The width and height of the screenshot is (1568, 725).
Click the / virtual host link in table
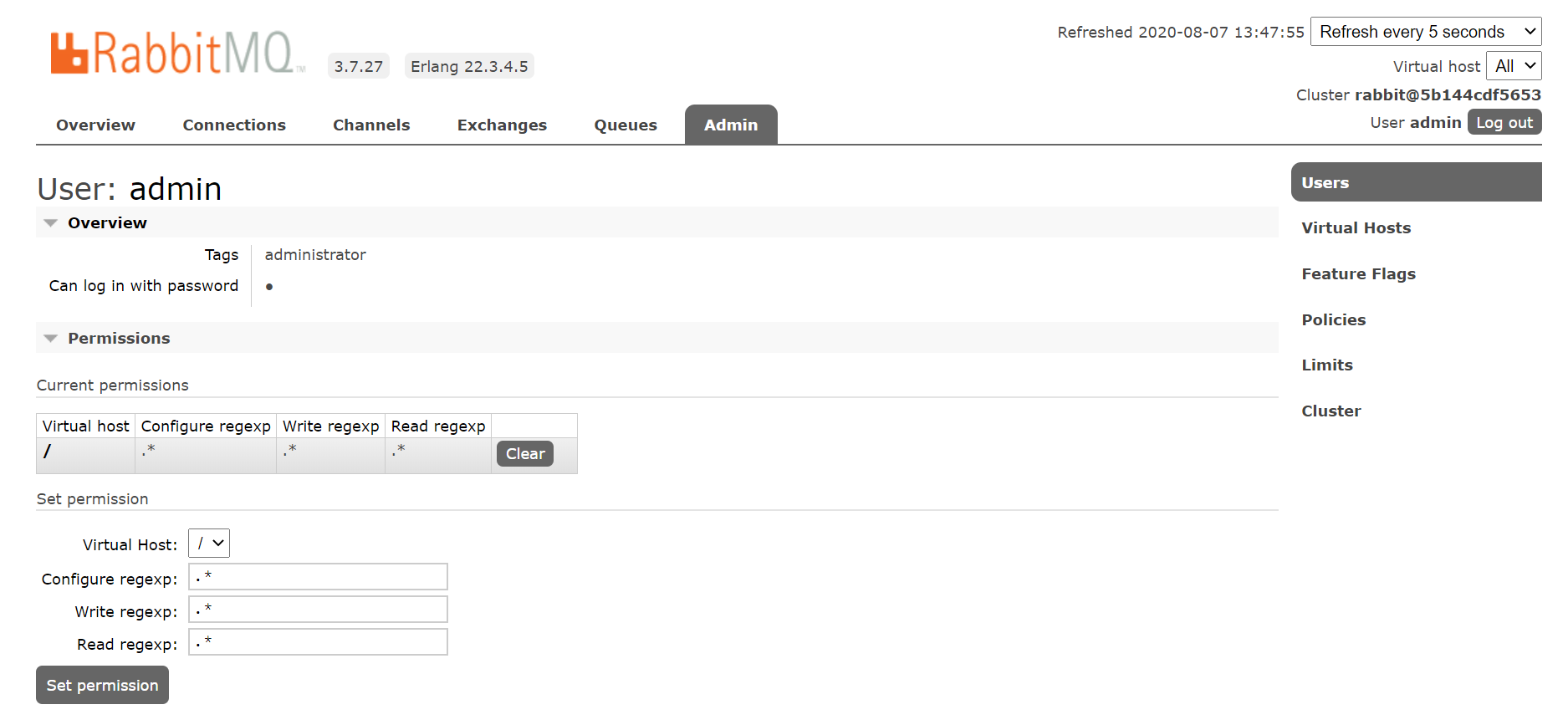(47, 452)
